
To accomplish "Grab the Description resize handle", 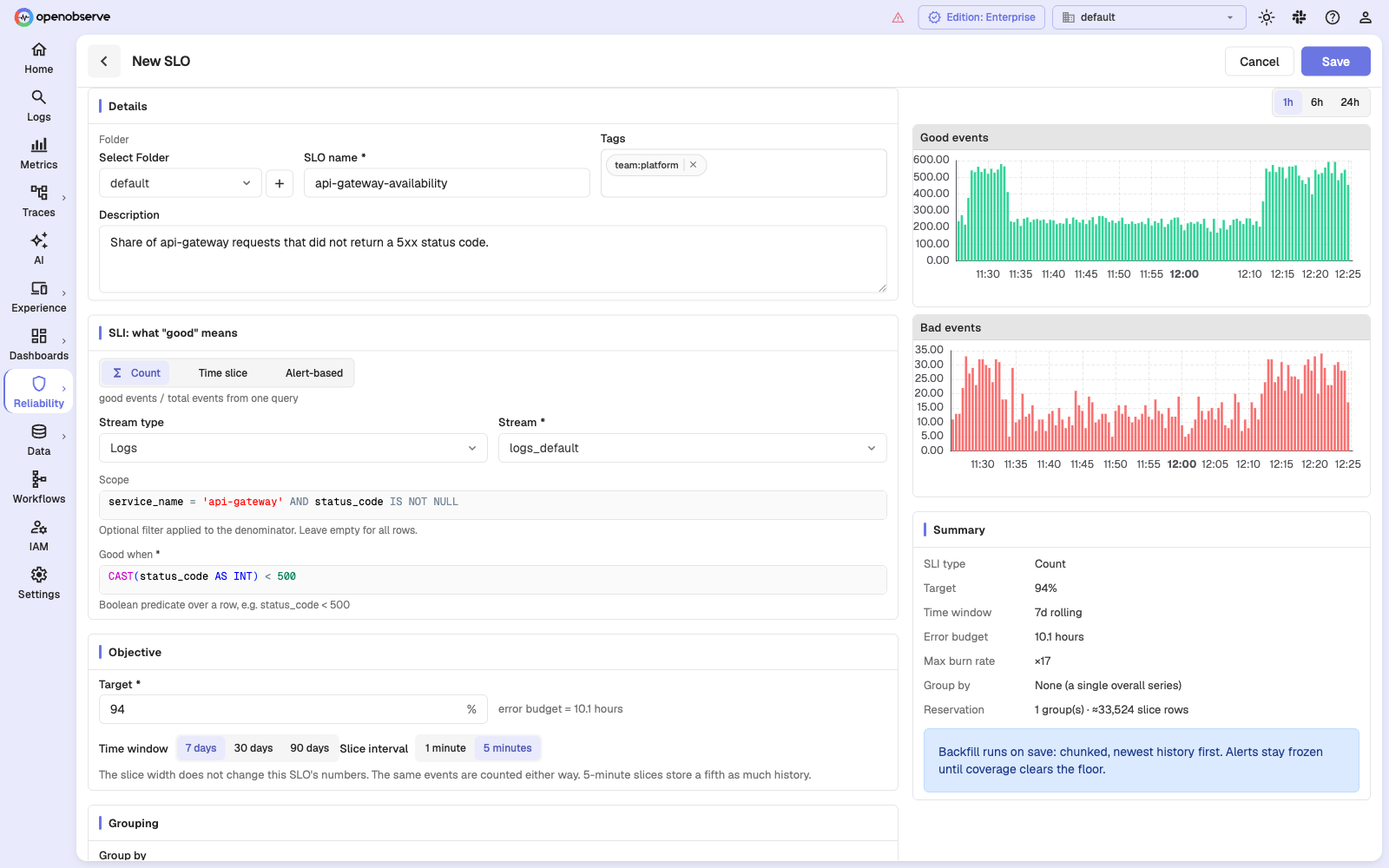I will click(x=882, y=287).
